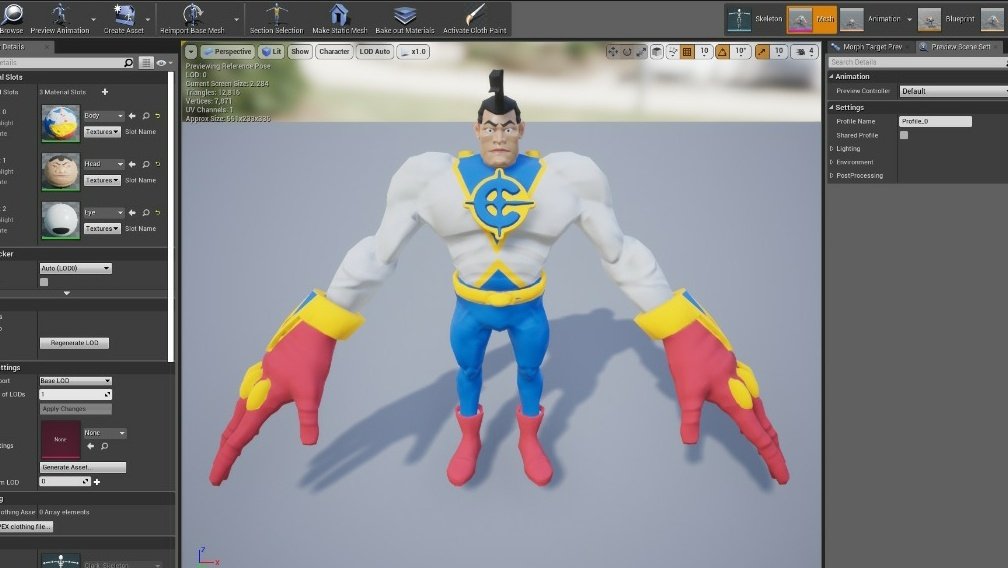The height and width of the screenshot is (568, 1008).
Task: Click the APEX clothing file button
Action: (x=26, y=526)
